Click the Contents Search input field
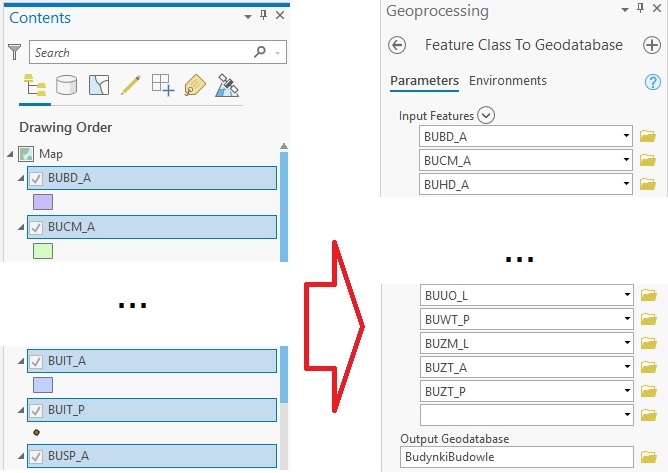 point(140,53)
